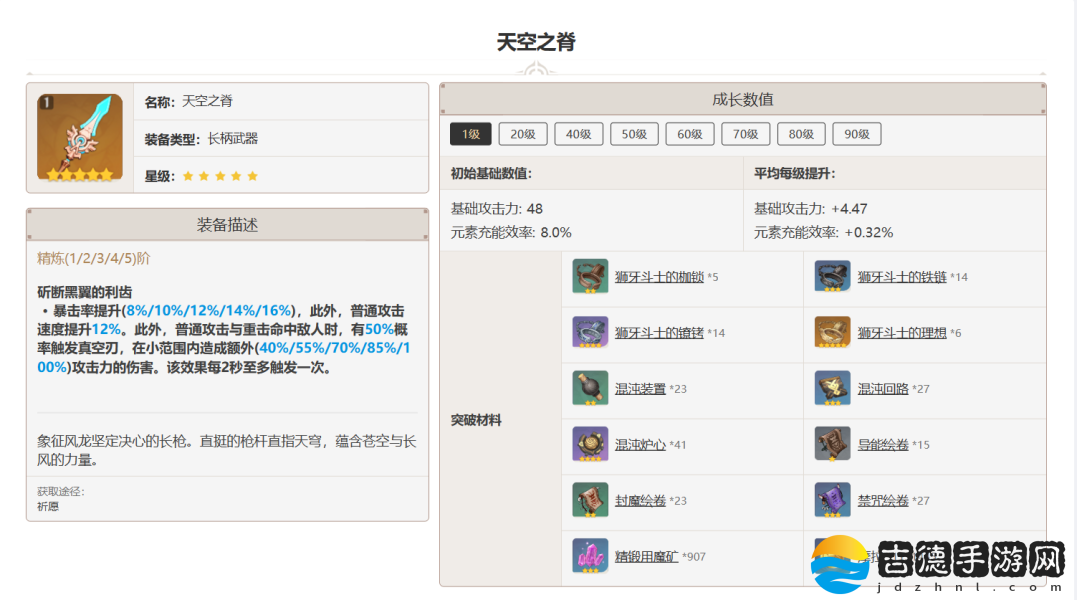The width and height of the screenshot is (1077, 600).
Task: Click the 狮牙斗士的枷锁 material icon
Action: (590, 276)
